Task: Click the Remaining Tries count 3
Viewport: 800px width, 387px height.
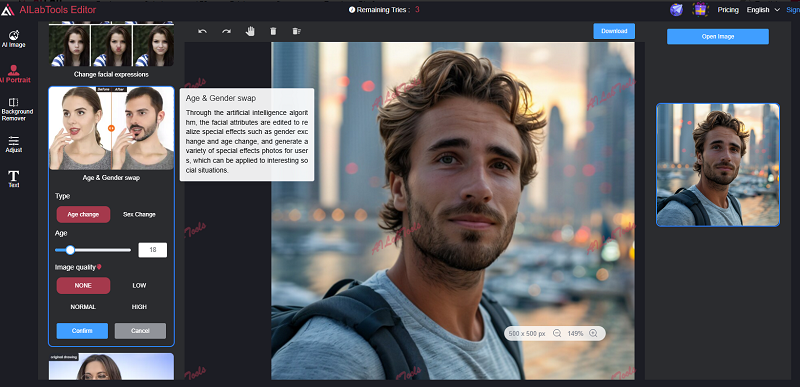Action: coord(417,10)
